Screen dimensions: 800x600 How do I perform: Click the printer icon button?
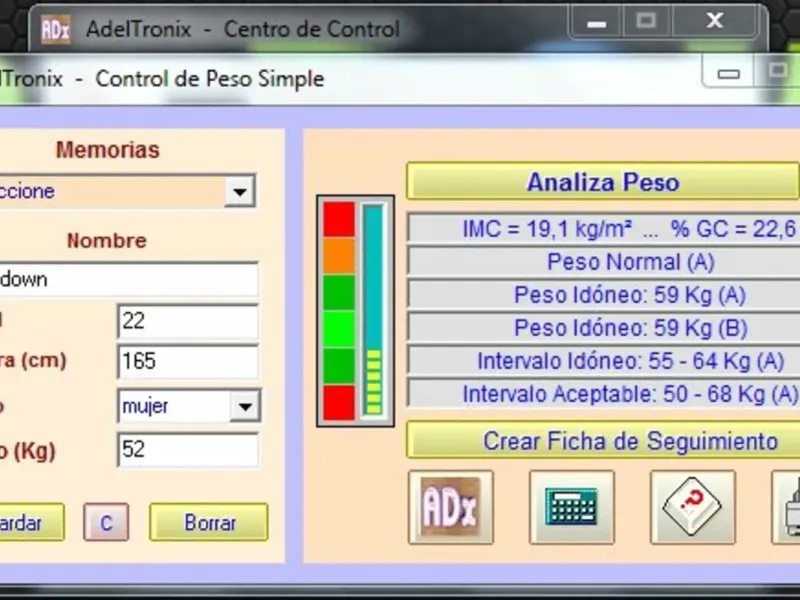[786, 507]
